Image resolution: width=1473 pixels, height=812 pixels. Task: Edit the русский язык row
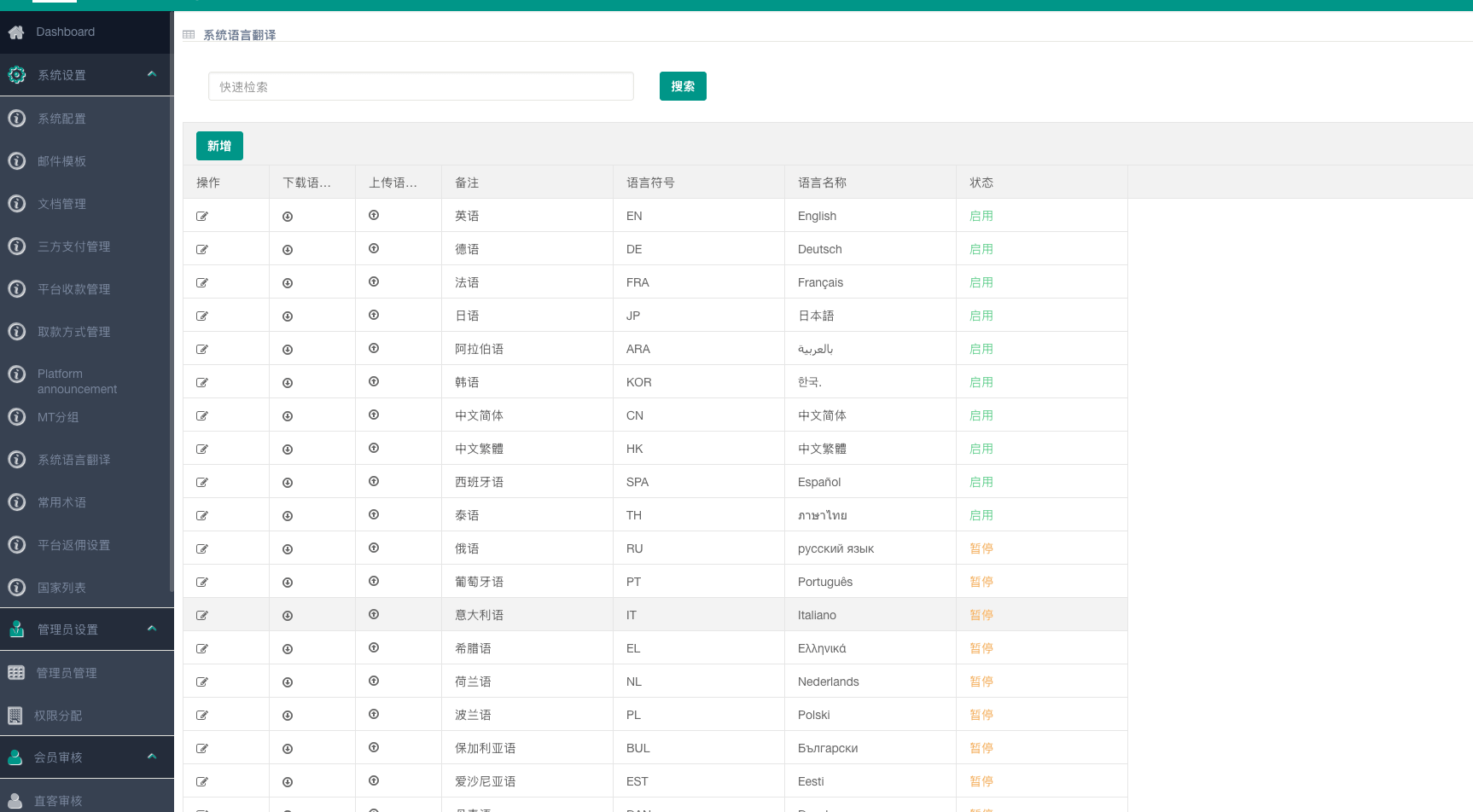tap(202, 549)
